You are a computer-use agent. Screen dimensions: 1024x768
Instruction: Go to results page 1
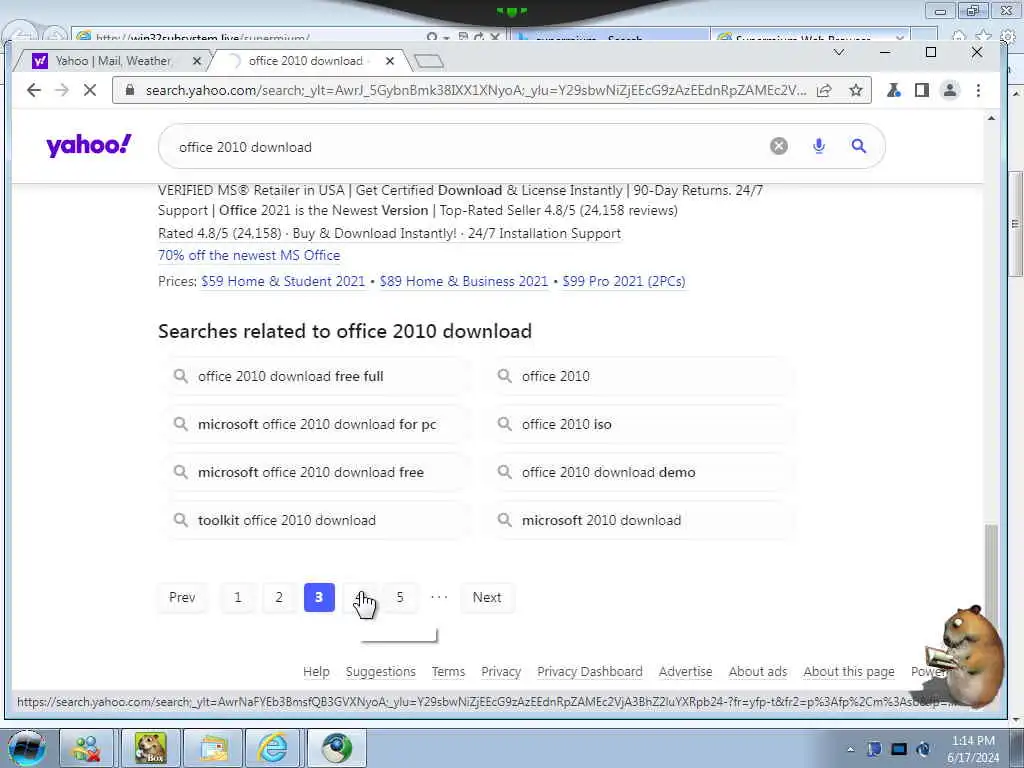pyautogui.click(x=238, y=598)
